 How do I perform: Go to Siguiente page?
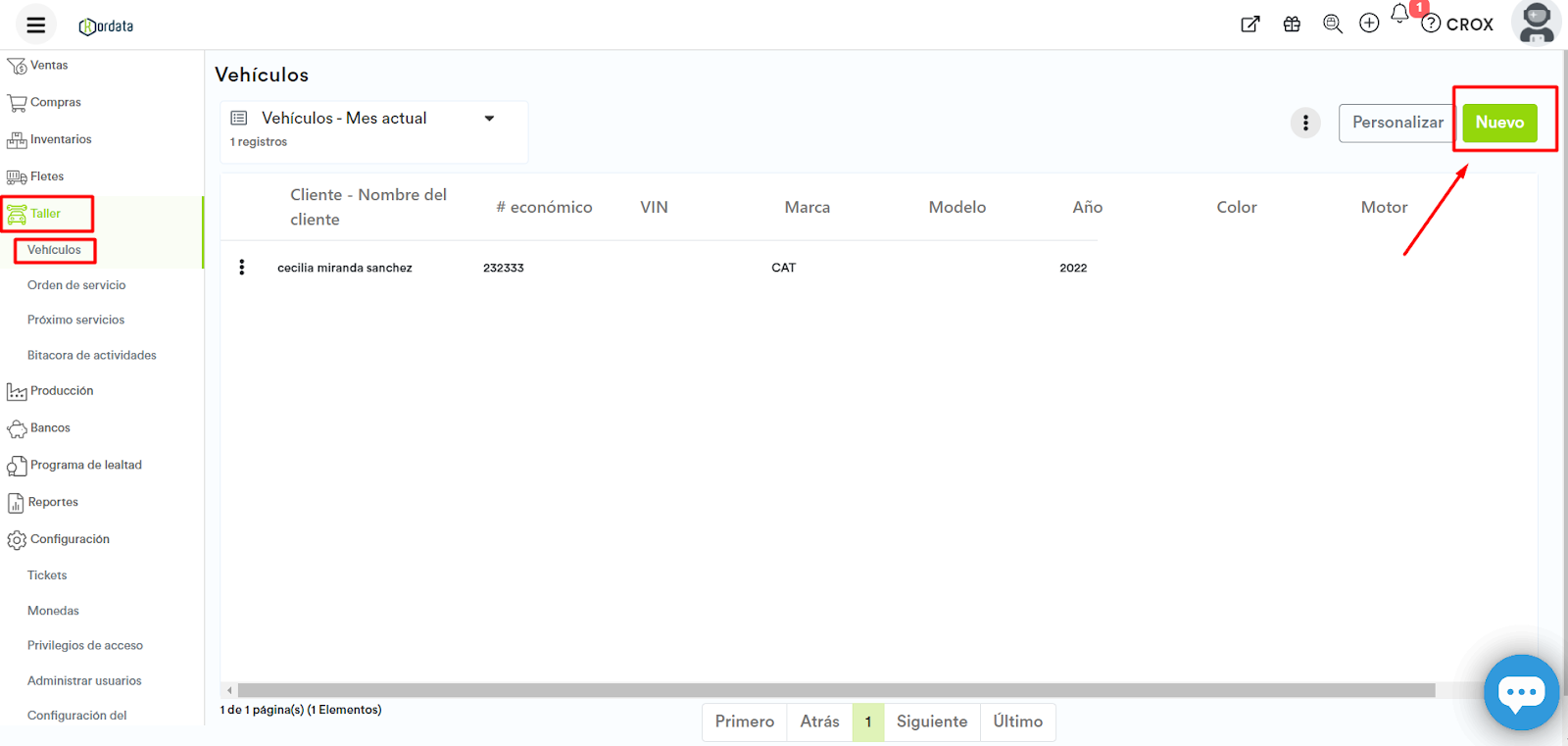pos(931,721)
